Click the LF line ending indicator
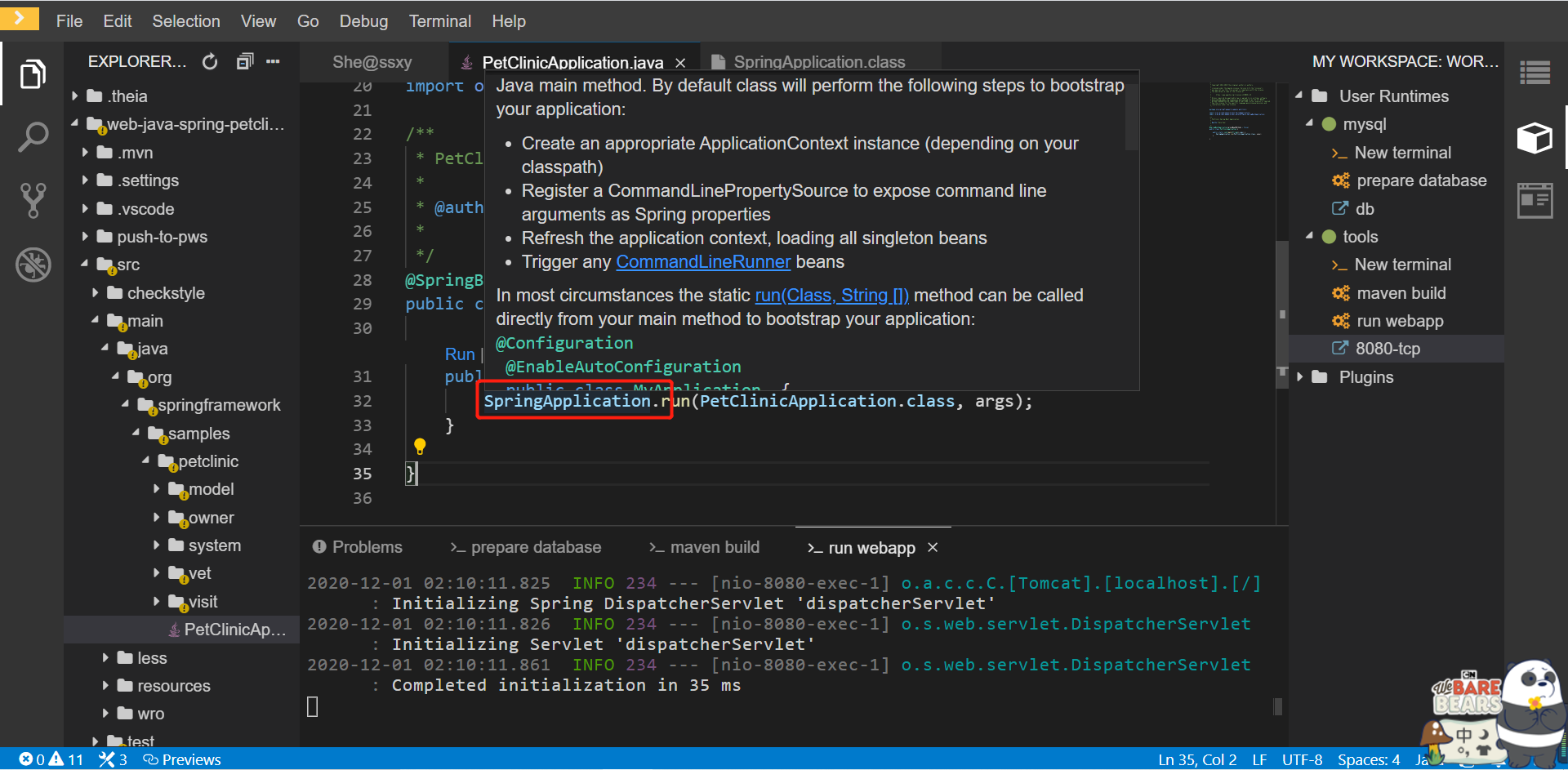Screen dimensions: 1568x770 [x=1260, y=759]
